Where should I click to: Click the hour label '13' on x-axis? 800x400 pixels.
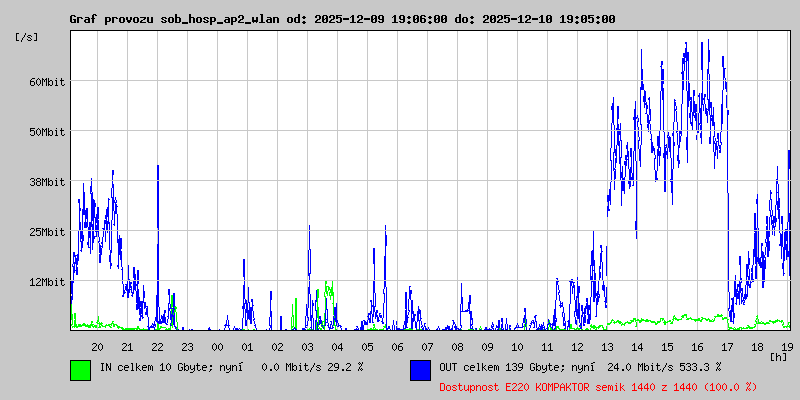click(607, 347)
